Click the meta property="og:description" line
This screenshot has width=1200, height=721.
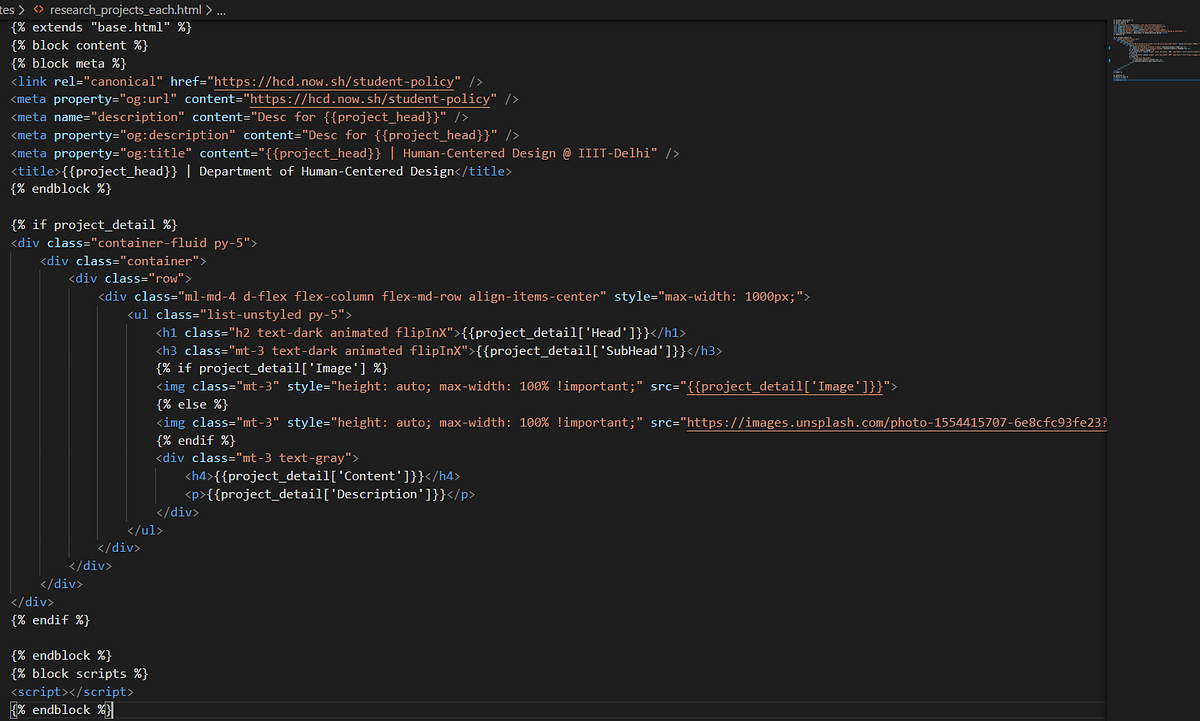[265, 135]
